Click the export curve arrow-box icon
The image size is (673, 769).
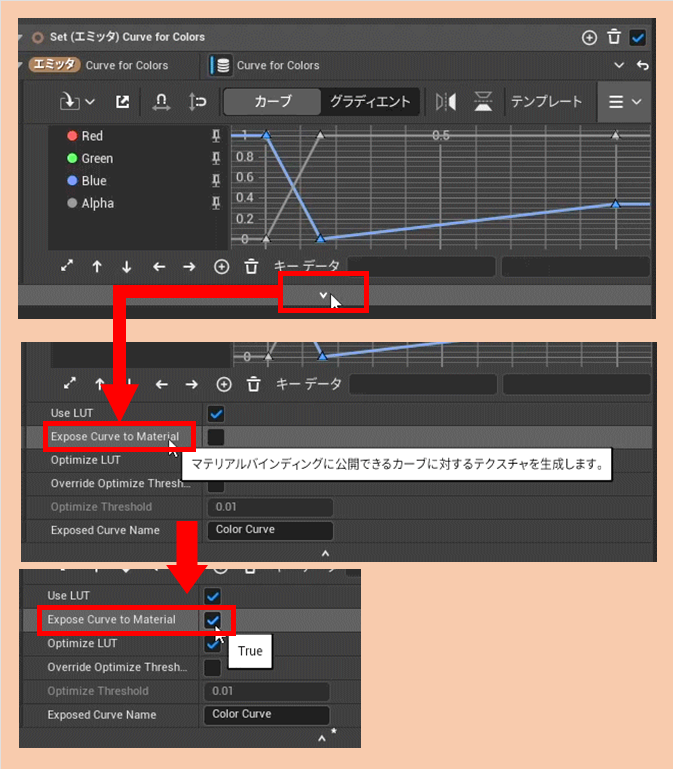pyautogui.click(x=123, y=102)
